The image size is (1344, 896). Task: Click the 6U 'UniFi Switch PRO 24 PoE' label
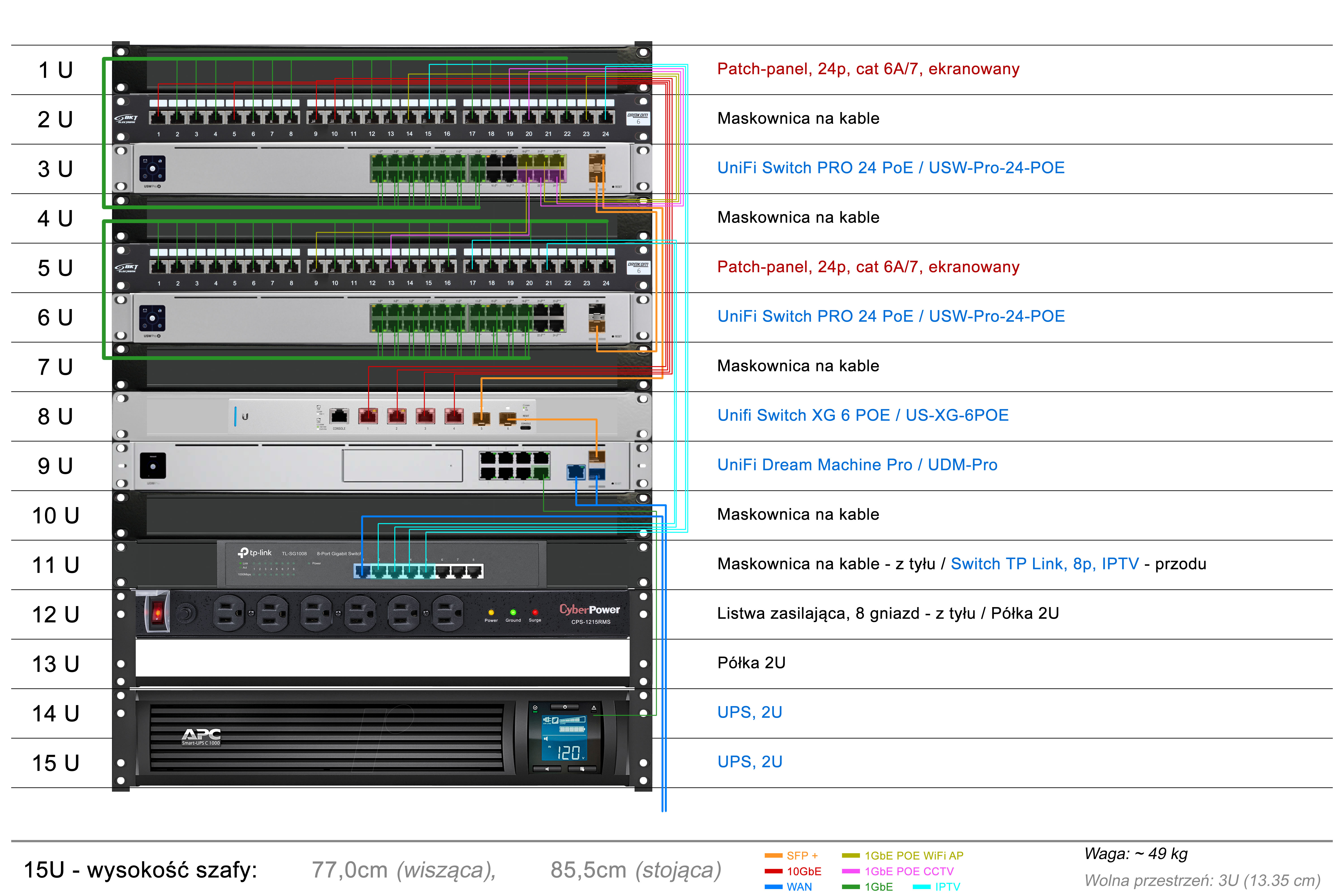pos(891,317)
